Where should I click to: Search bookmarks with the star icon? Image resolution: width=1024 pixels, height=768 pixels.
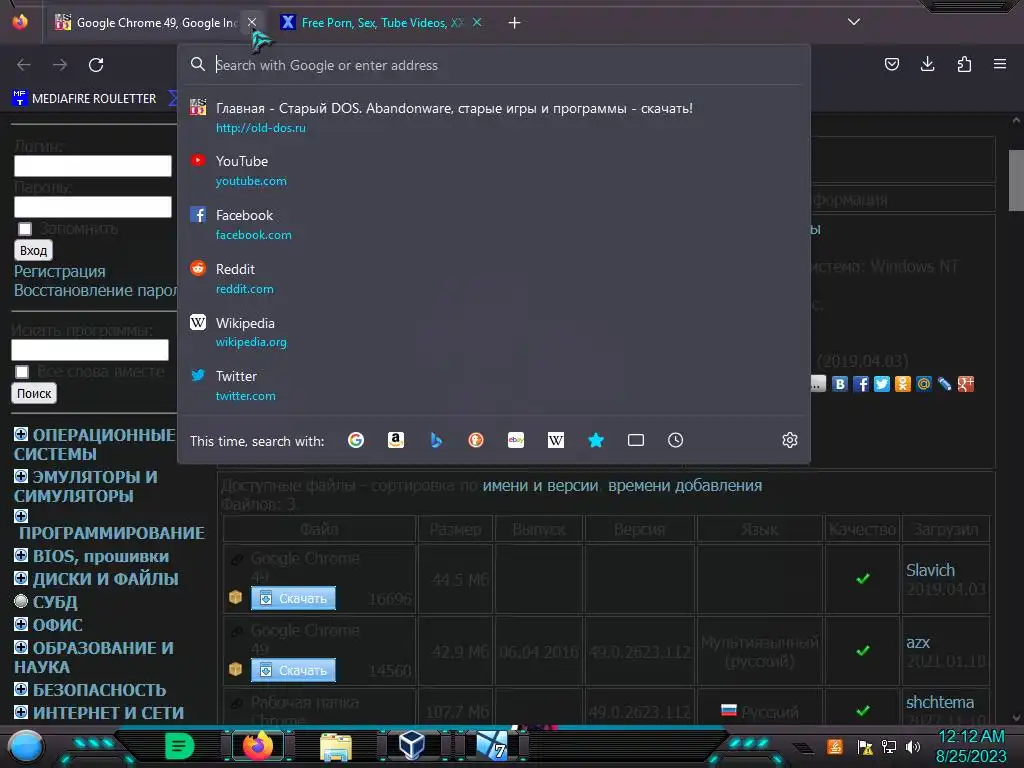(596, 440)
